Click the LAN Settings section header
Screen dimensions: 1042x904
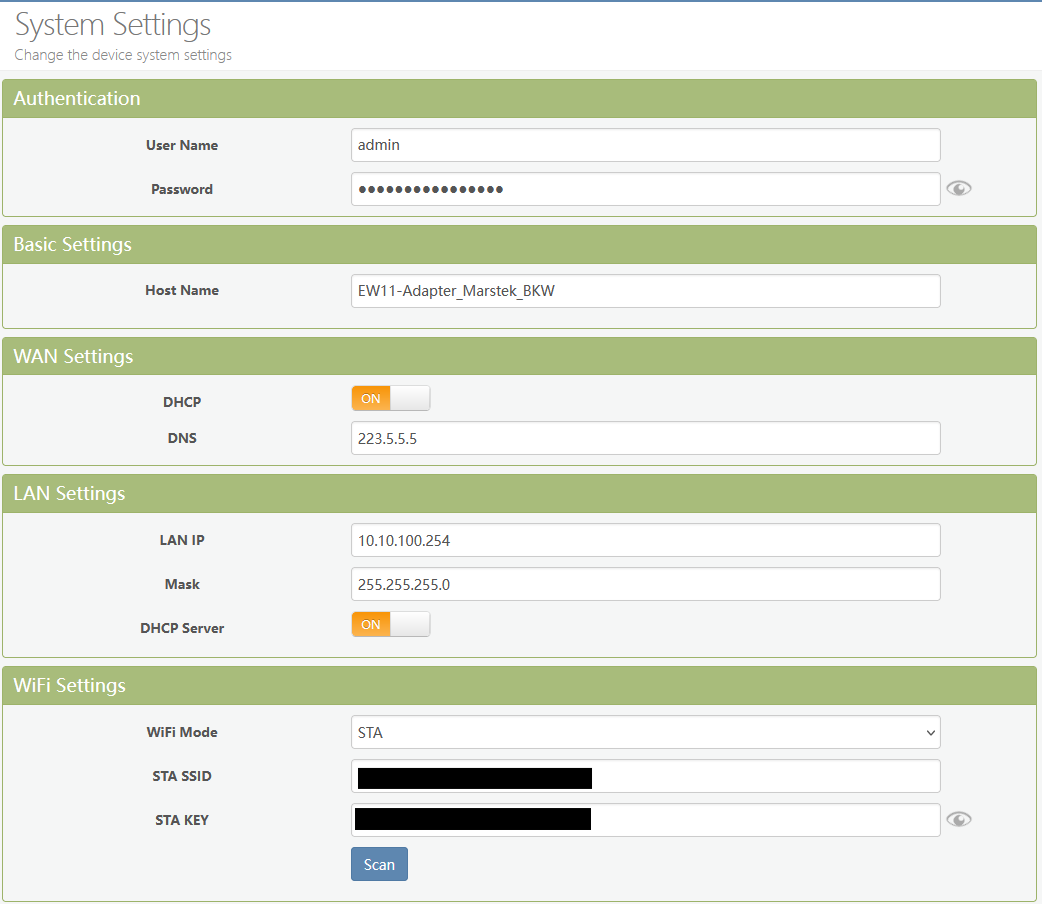coord(520,493)
